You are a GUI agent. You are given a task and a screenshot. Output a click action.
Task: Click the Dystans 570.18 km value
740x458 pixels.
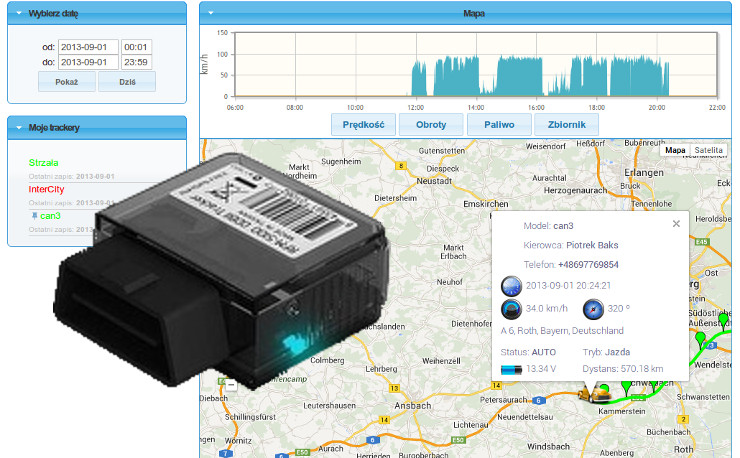point(622,369)
